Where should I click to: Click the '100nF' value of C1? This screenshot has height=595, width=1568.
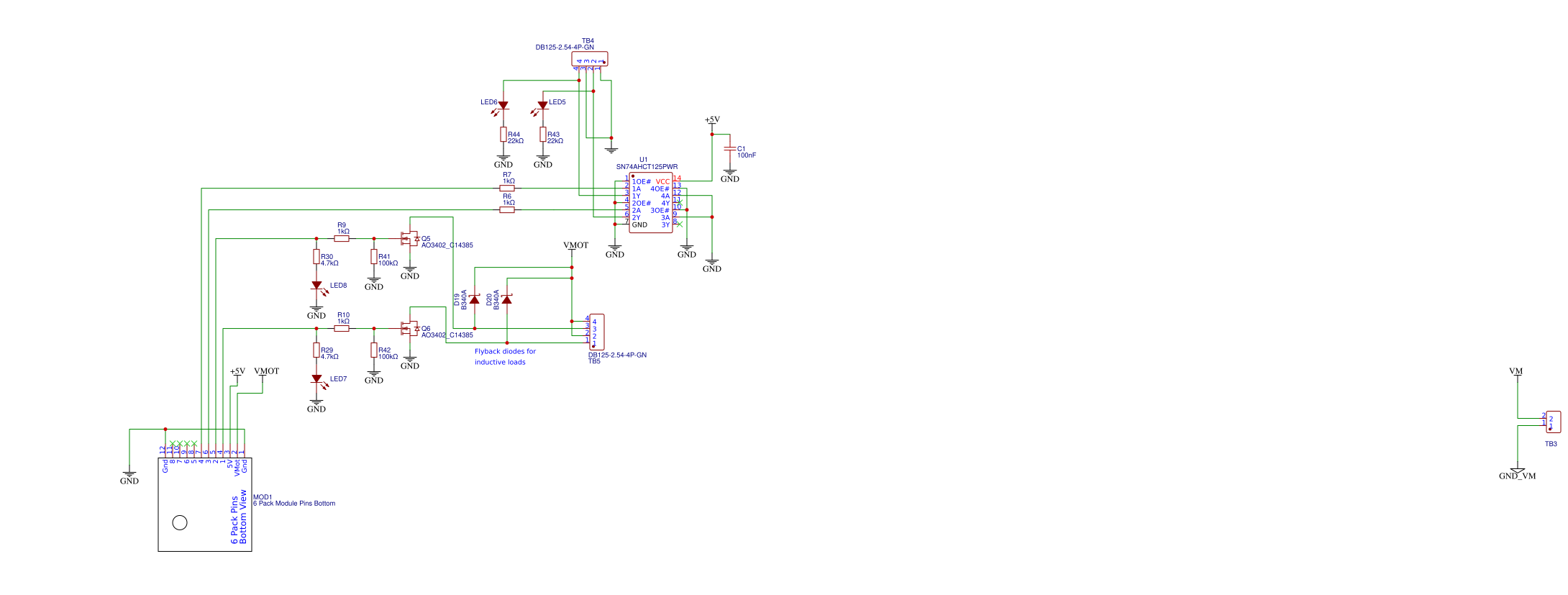(747, 155)
